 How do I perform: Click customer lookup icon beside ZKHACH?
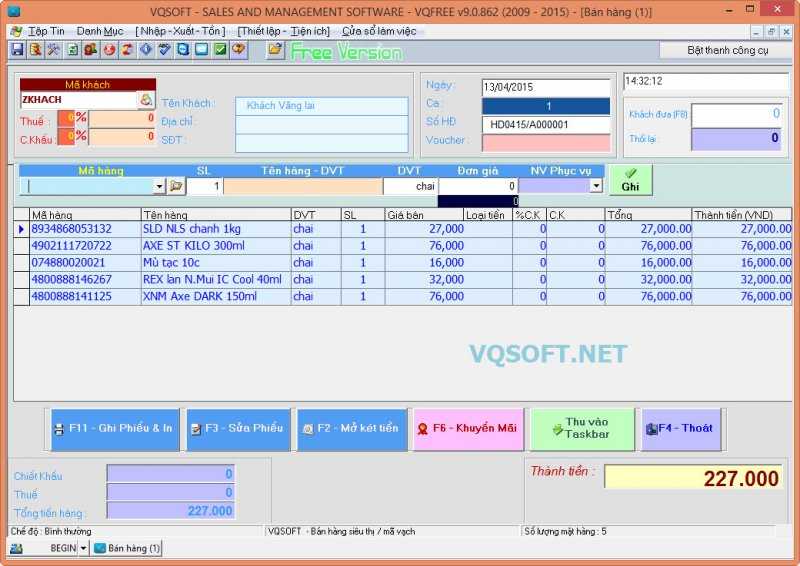tap(146, 100)
